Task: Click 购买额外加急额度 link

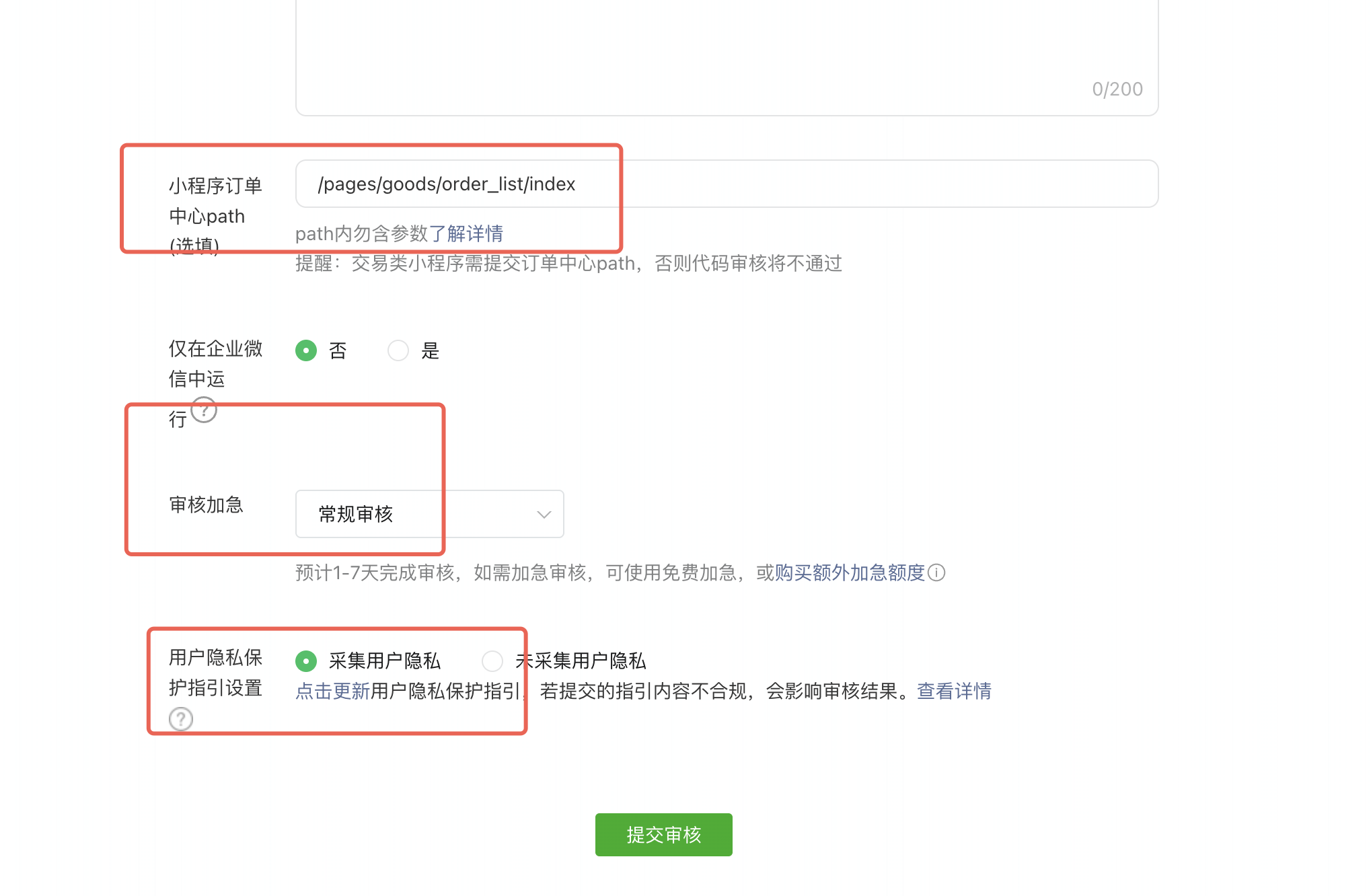Action: (850, 572)
